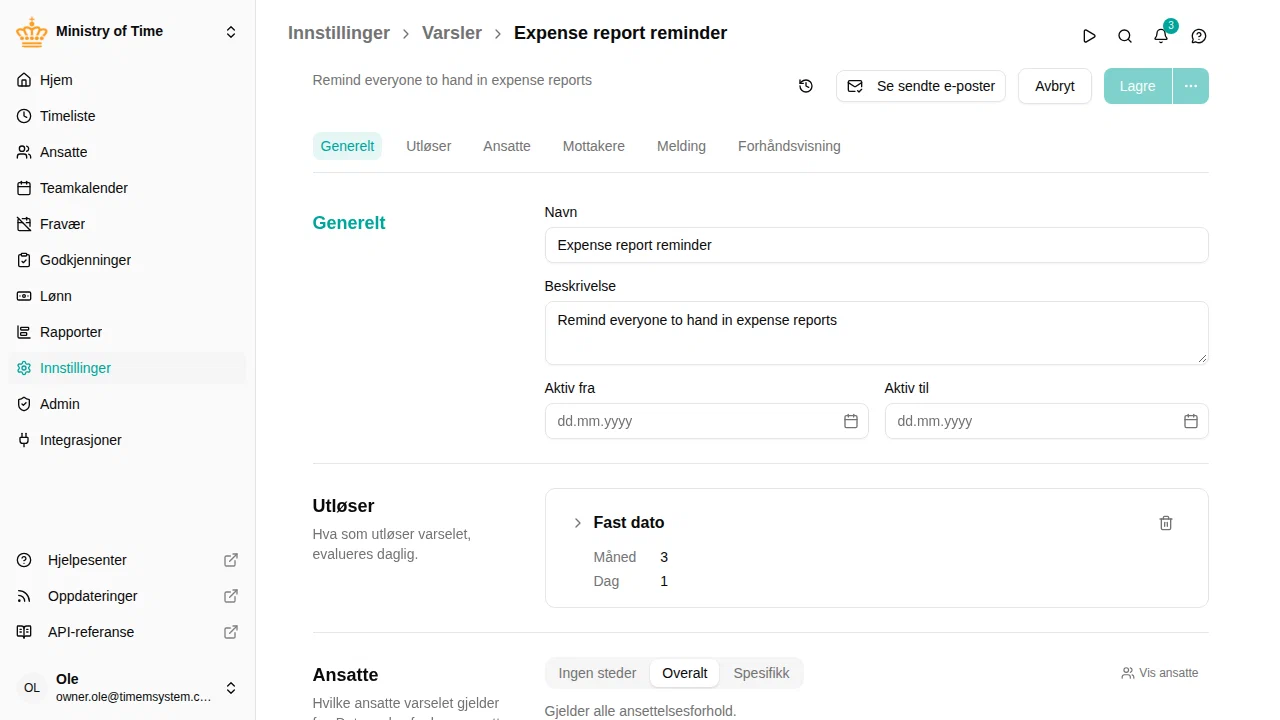Go to Innstillinger breadcrumb

click(x=339, y=33)
